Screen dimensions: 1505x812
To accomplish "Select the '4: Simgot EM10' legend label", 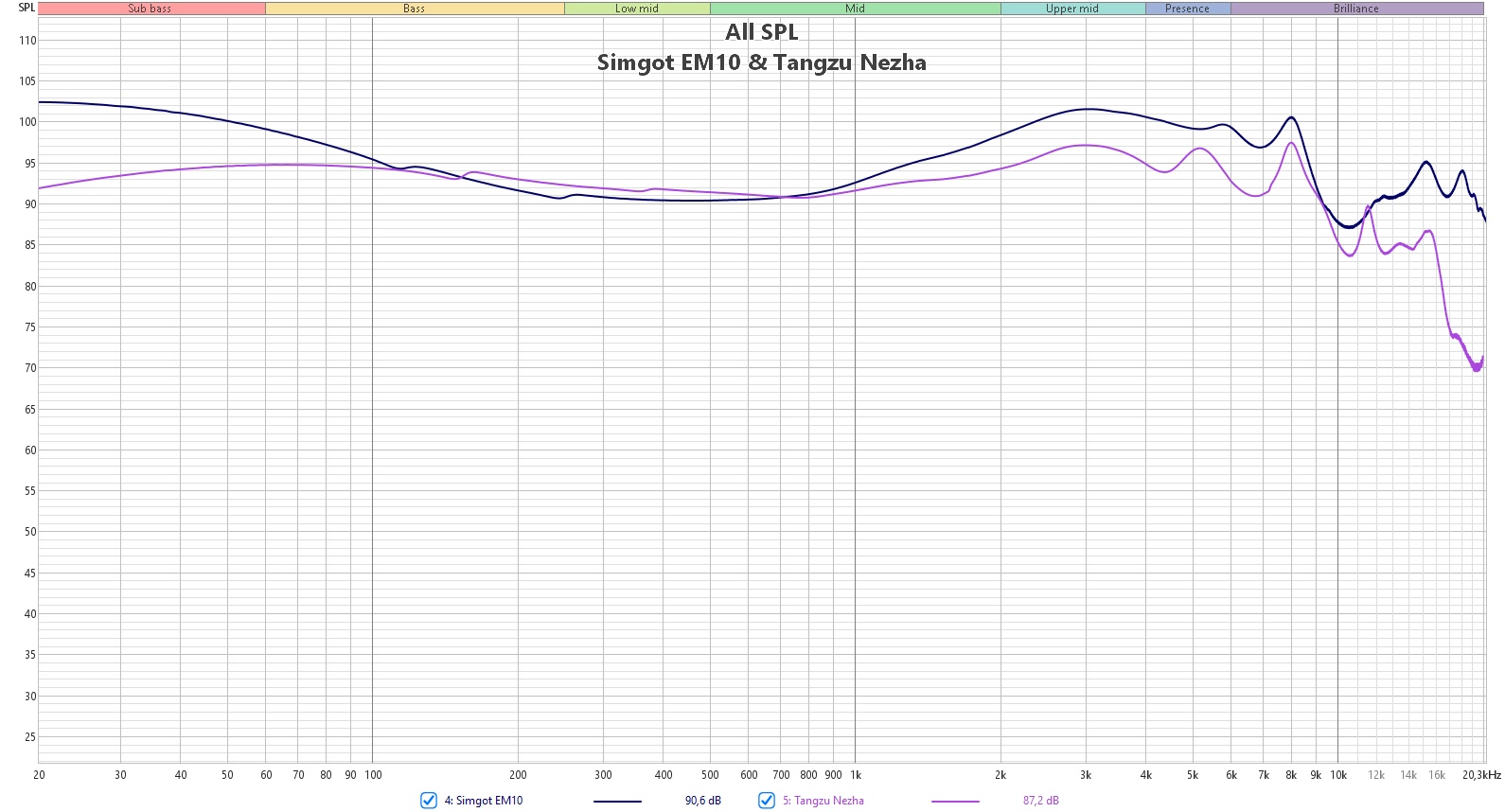I will [x=484, y=801].
